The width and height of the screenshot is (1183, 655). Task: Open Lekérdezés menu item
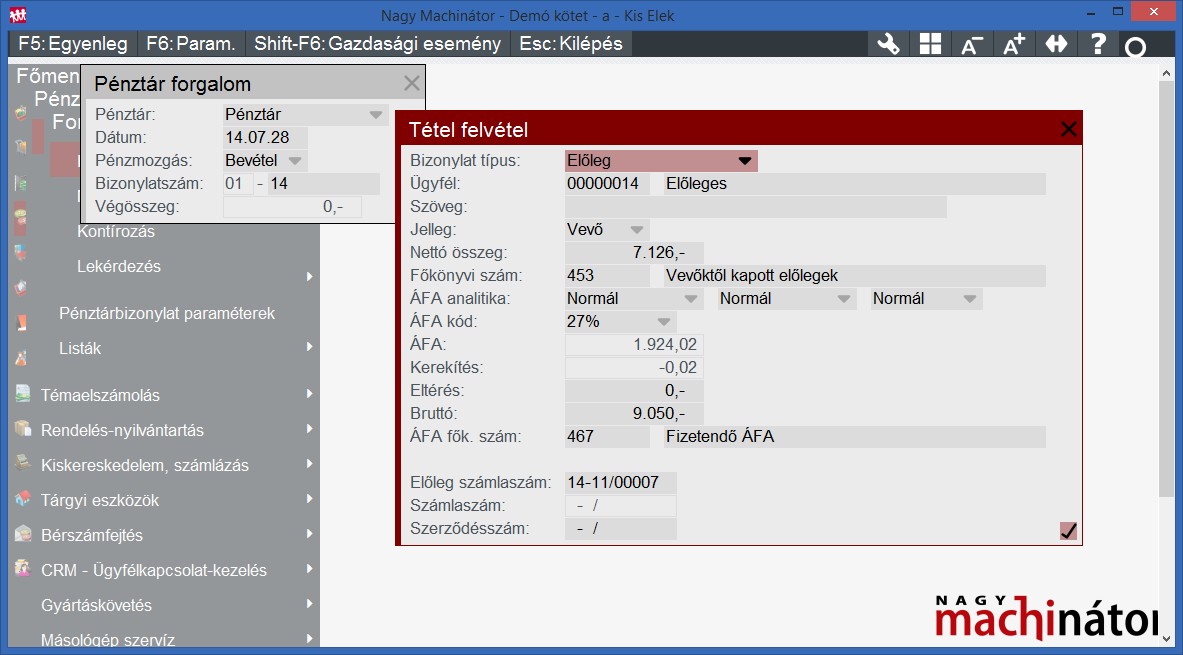pos(119,266)
